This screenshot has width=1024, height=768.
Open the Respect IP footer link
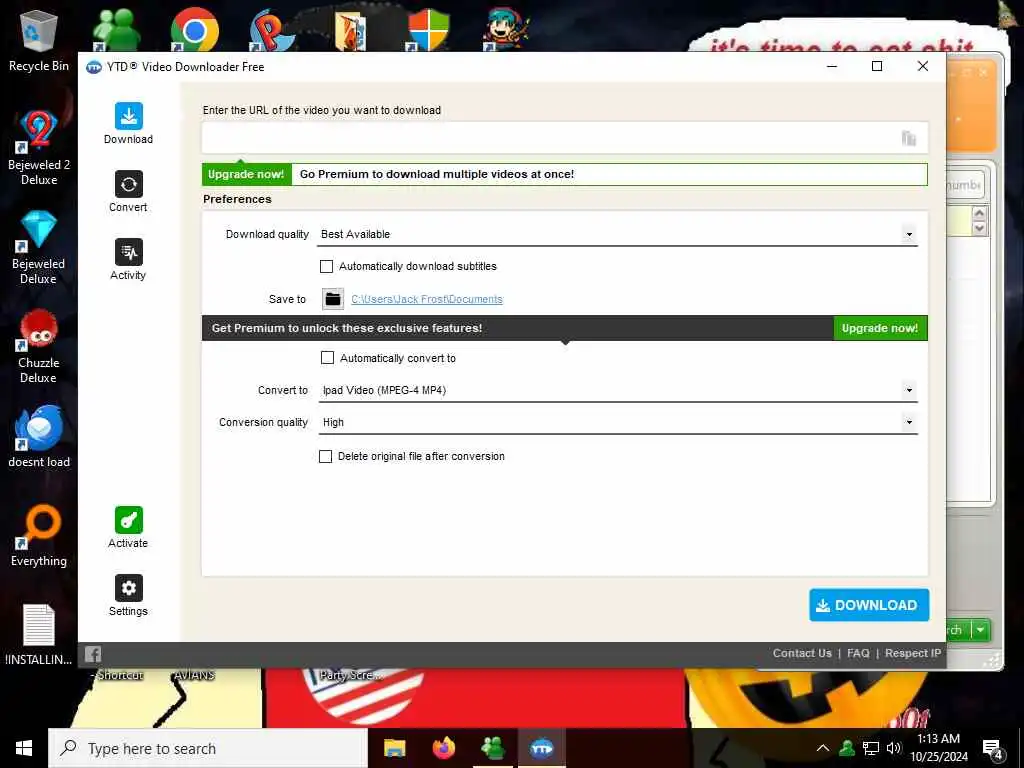click(x=912, y=653)
